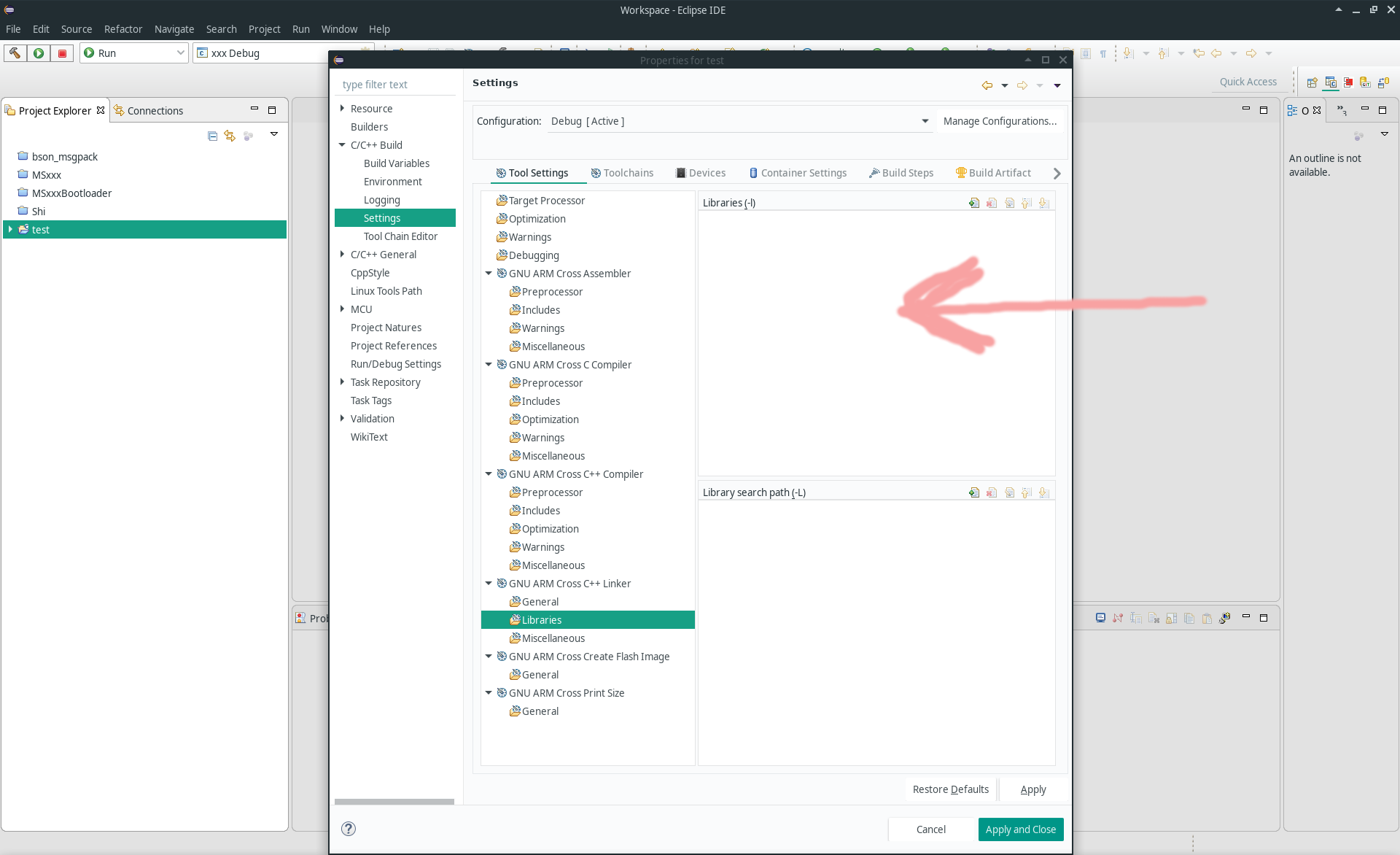Expand the MCU node

tap(342, 309)
